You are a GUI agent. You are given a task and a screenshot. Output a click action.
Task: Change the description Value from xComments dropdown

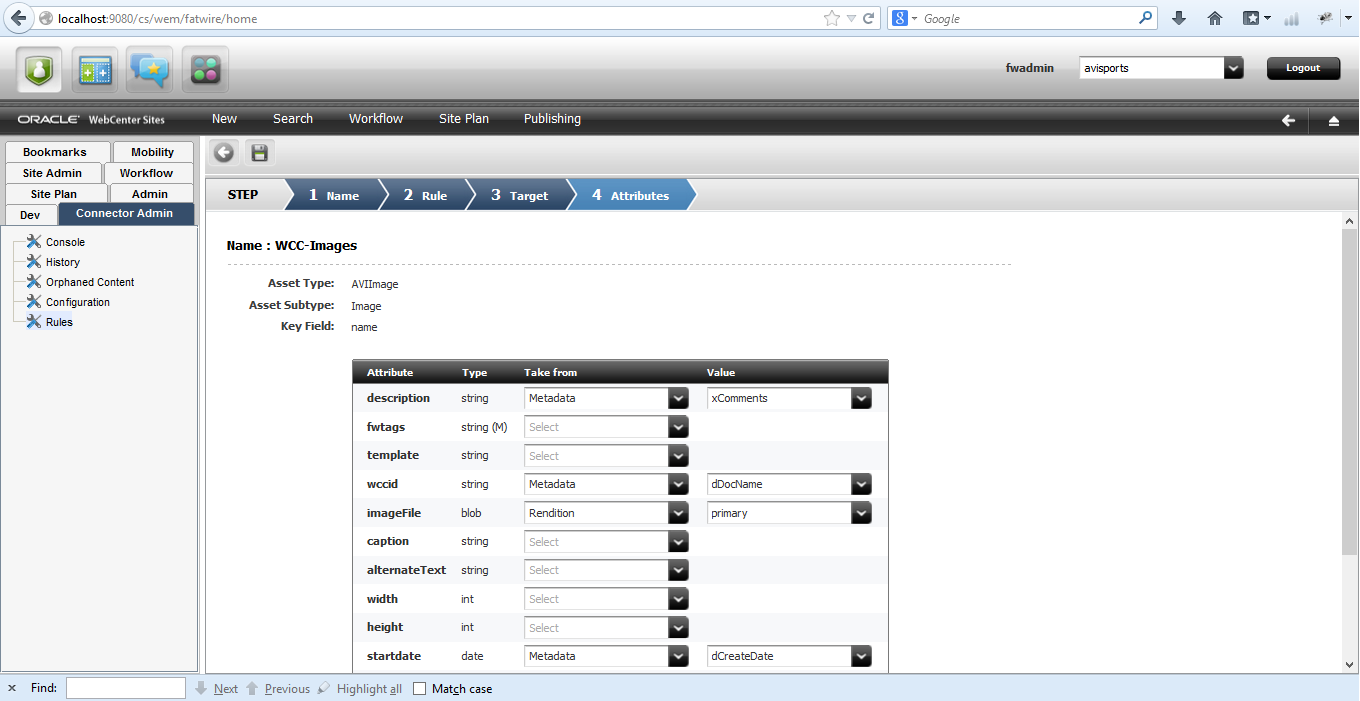coord(860,398)
